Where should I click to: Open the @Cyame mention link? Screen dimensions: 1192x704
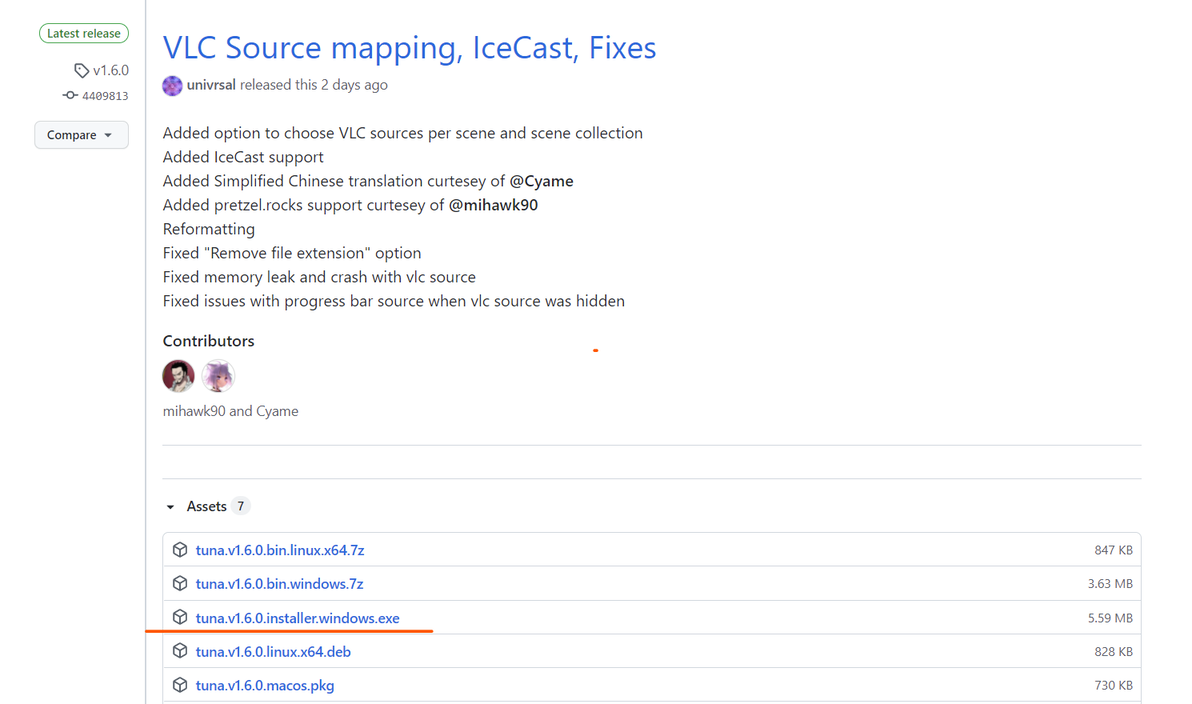tap(541, 181)
